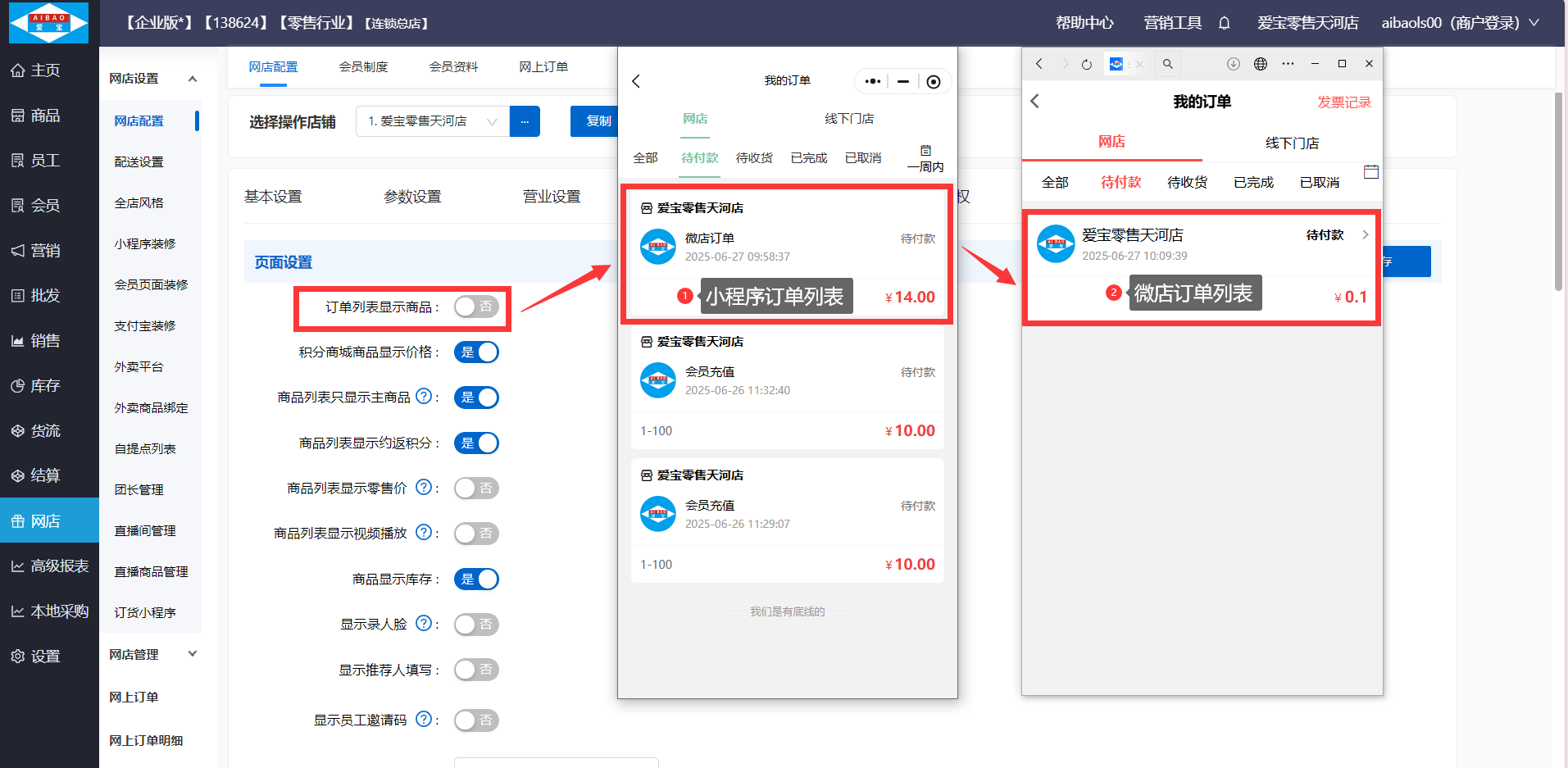Viewport: 1568px width, 768px height.
Task: Open account dropdown aibaols00 (商户登录)
Action: pyautogui.click(x=1460, y=23)
